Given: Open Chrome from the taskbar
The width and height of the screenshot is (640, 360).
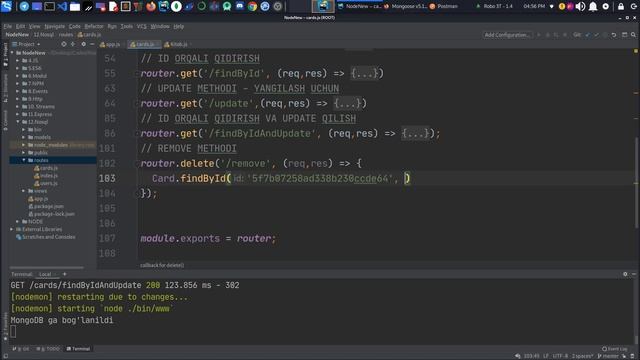Looking at the screenshot, I should point(252,6).
